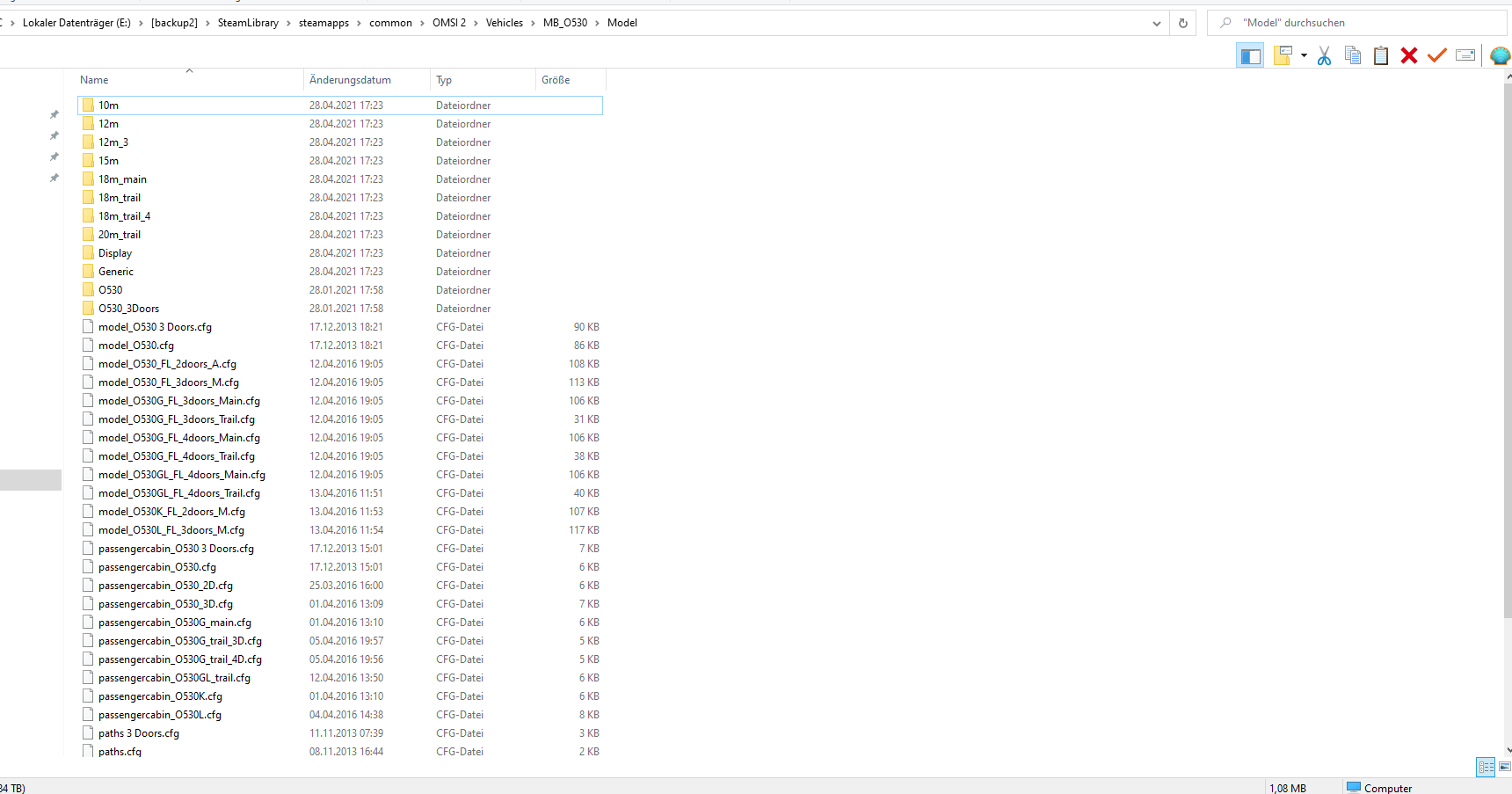Click the folder options icon in toolbar
This screenshot has height=794, width=1512.
1283,56
